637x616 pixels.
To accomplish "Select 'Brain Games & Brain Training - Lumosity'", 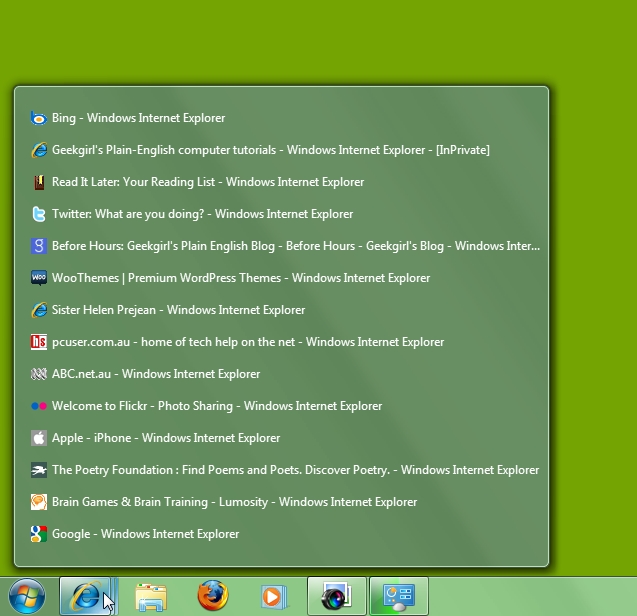I will pos(282,502).
